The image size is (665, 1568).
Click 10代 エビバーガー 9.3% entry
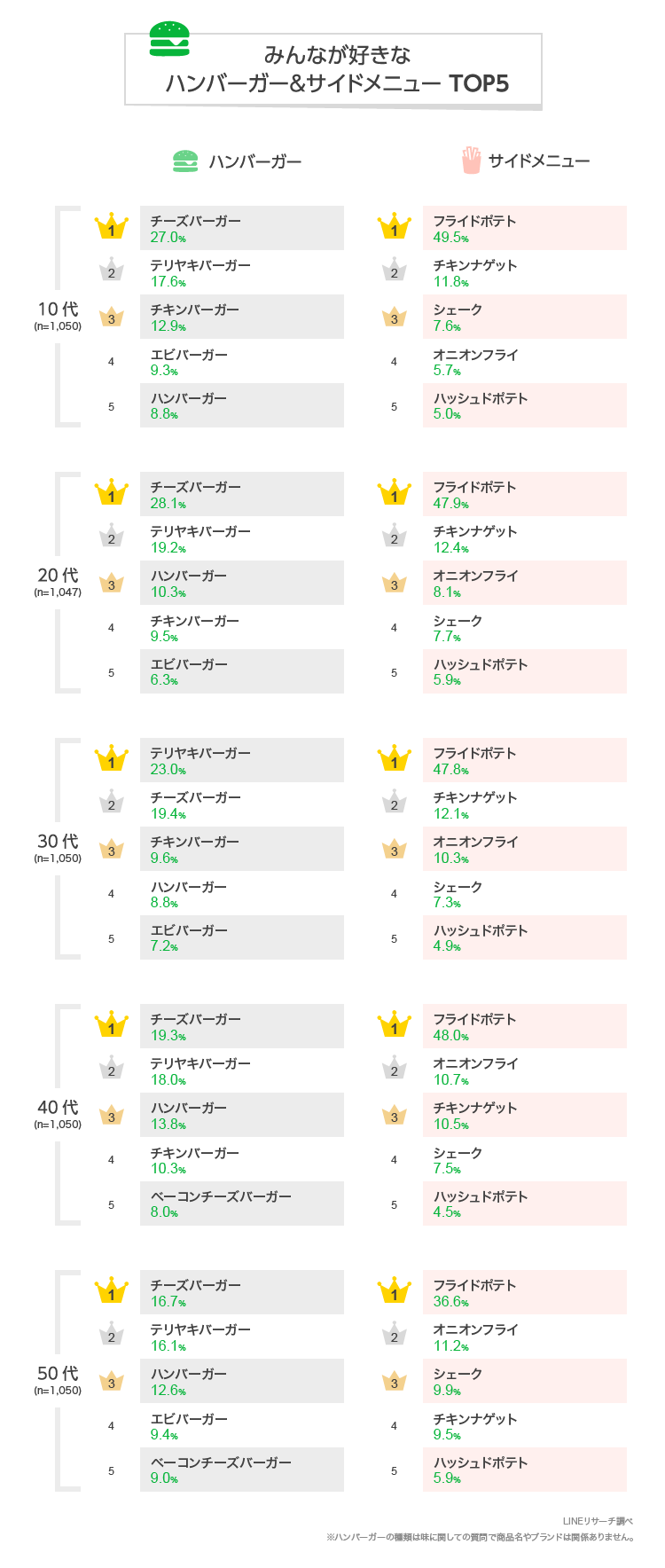(242, 361)
